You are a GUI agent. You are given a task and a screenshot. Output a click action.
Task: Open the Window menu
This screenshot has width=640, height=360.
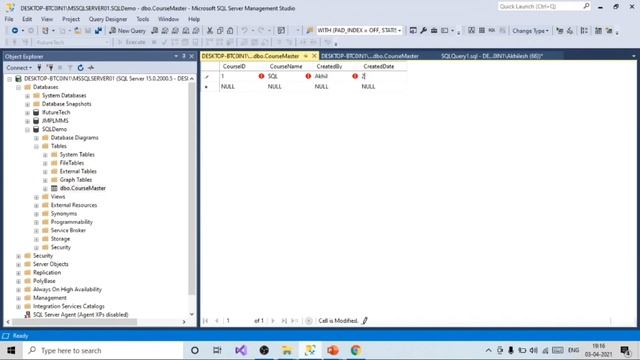point(168,19)
